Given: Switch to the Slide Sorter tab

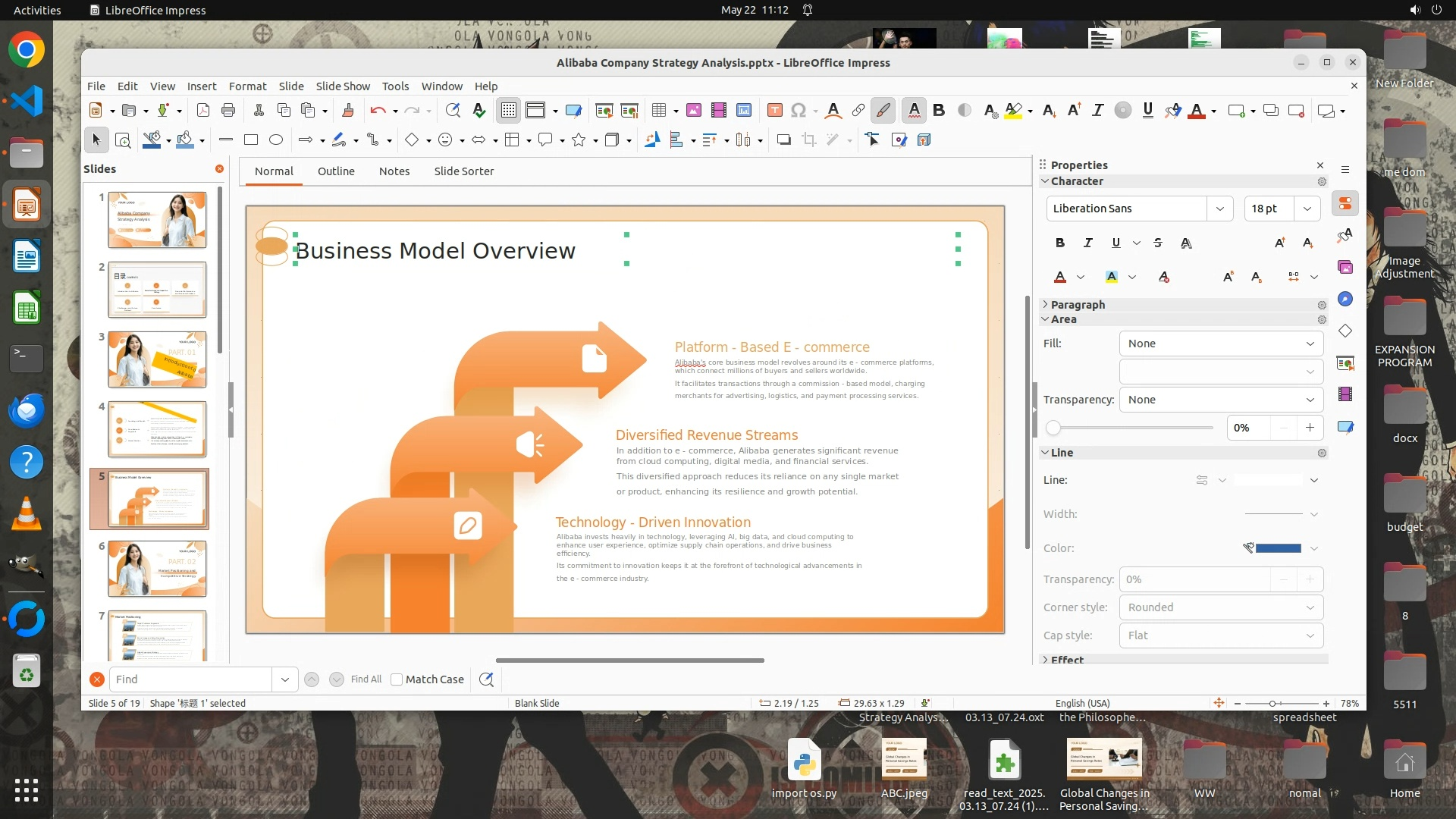Looking at the screenshot, I should pos(463,171).
